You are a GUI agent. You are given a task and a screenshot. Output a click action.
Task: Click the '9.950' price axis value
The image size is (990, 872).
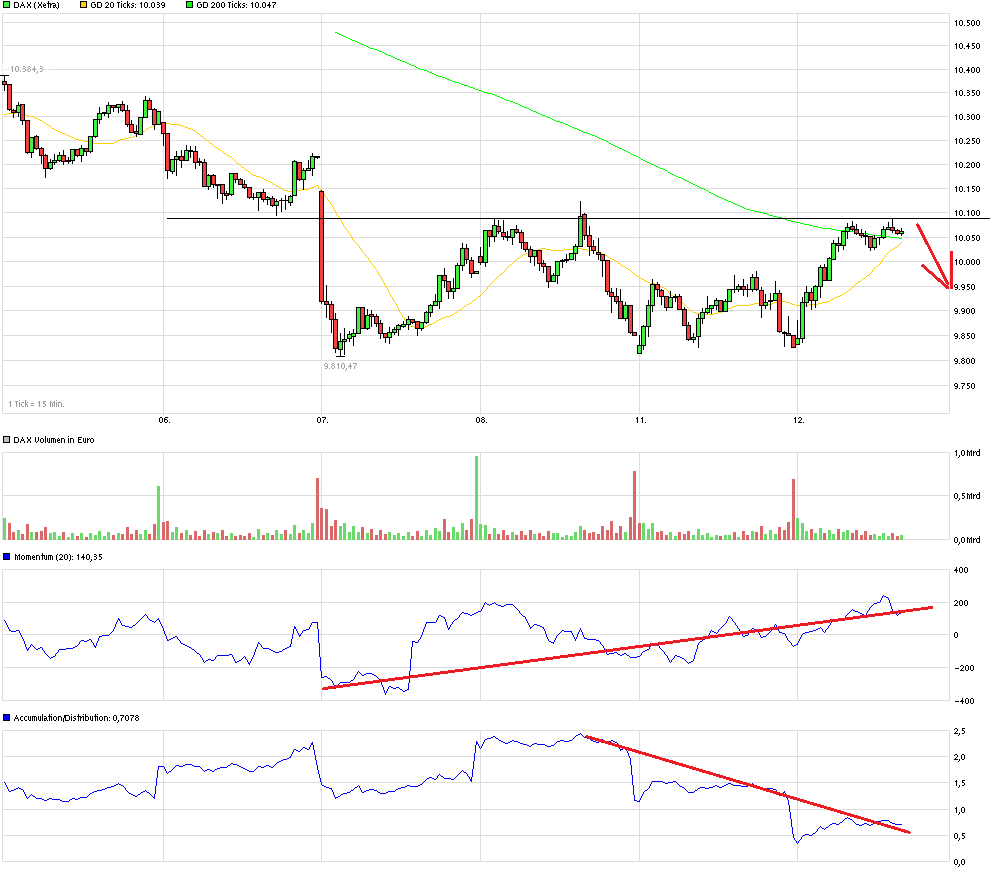pyautogui.click(x=967, y=287)
